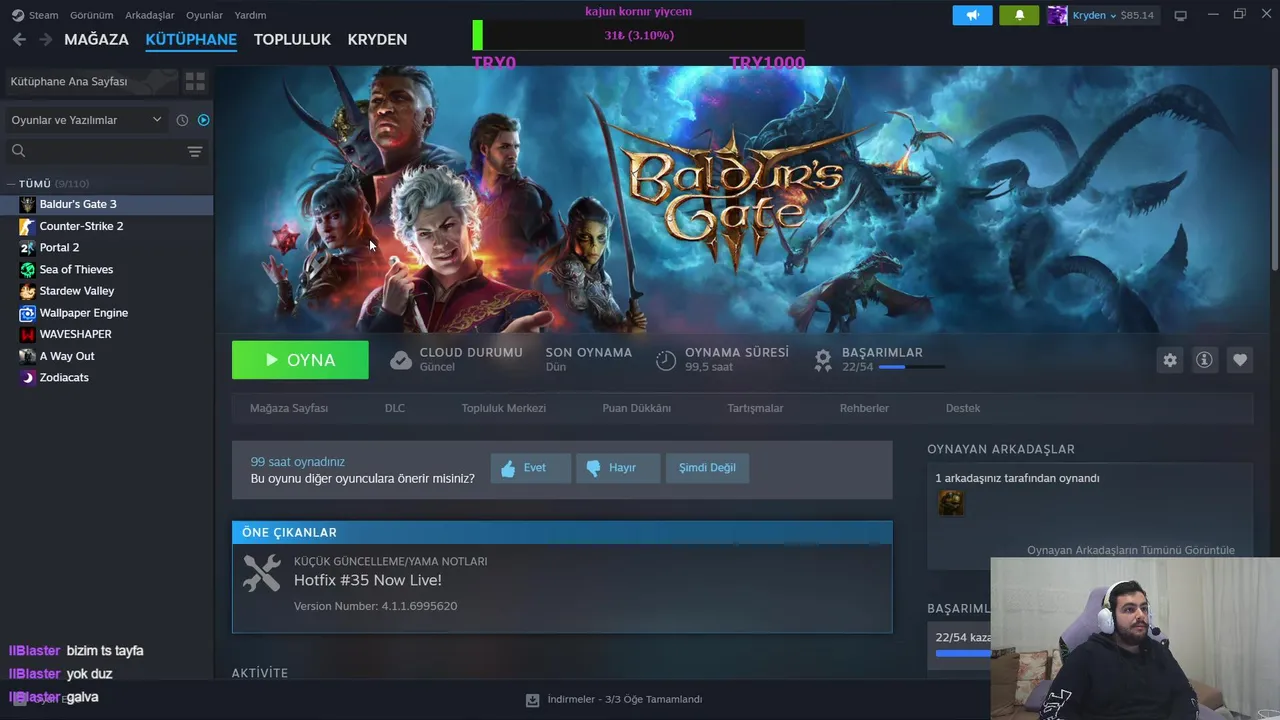The width and height of the screenshot is (1280, 720).
Task: Go to the KÜTÜPHANE tab
Action: [191, 39]
